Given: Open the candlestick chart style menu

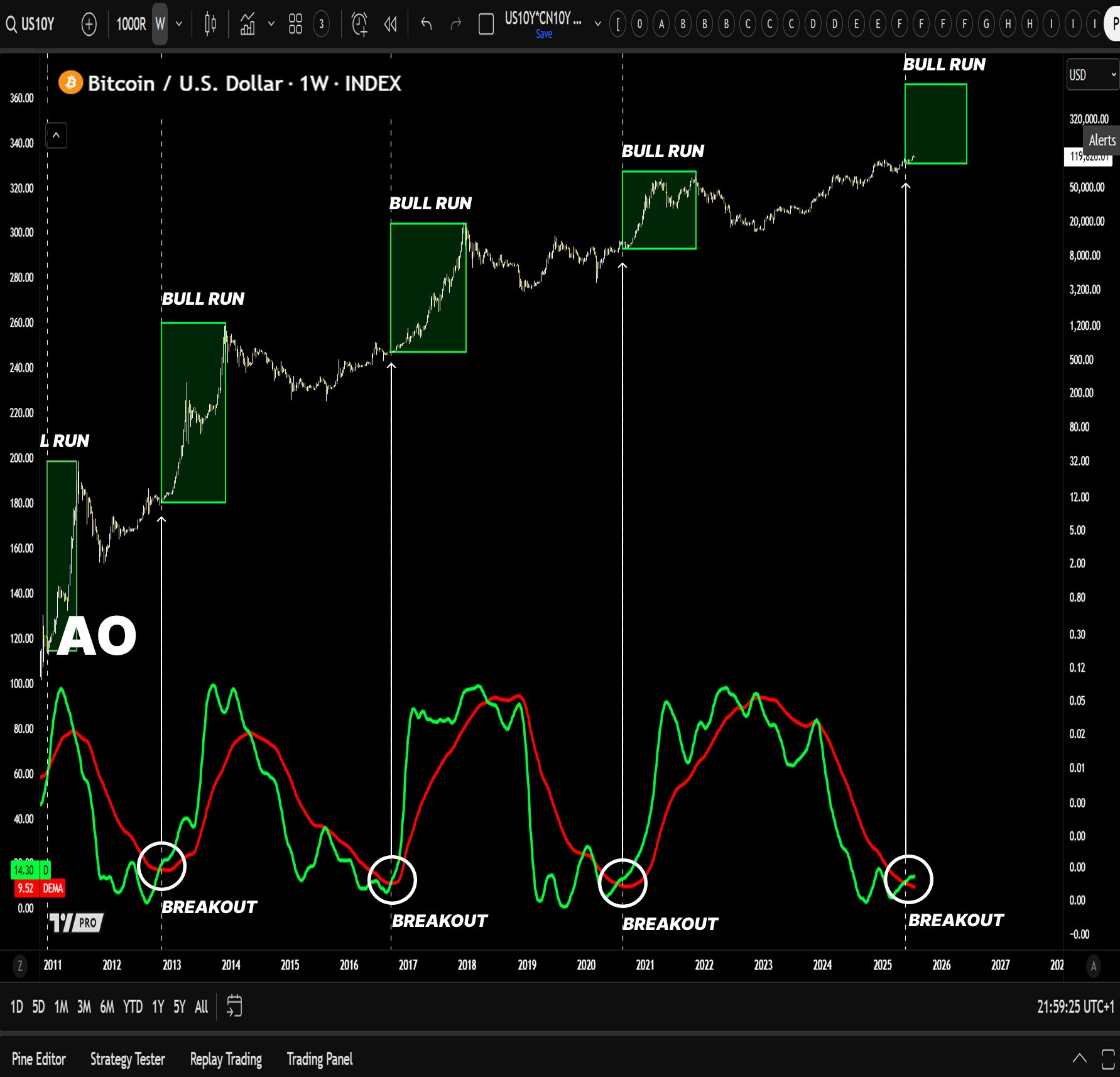Looking at the screenshot, I should coord(210,25).
